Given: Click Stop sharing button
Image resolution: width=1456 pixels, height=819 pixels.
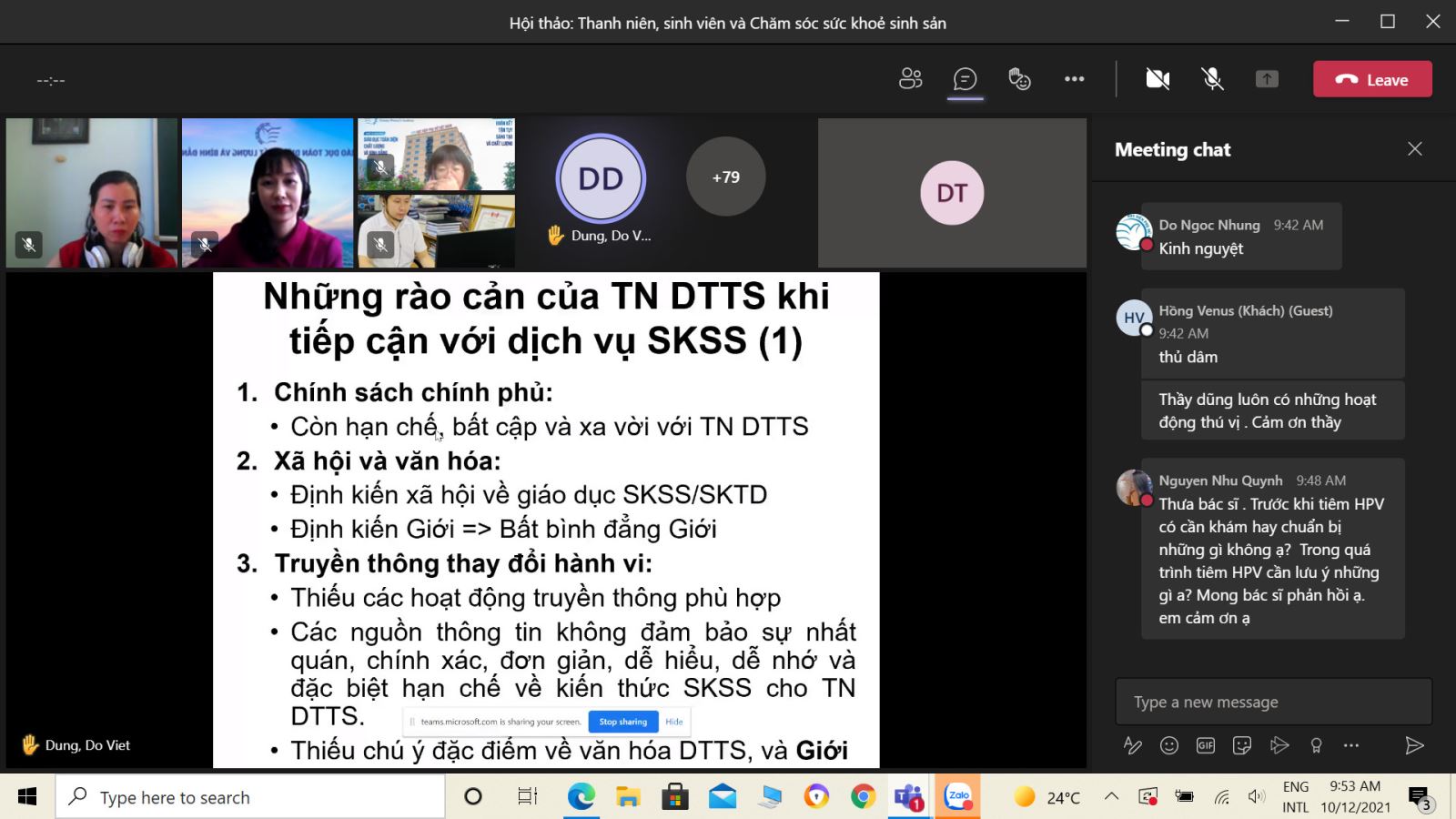Looking at the screenshot, I should (623, 722).
